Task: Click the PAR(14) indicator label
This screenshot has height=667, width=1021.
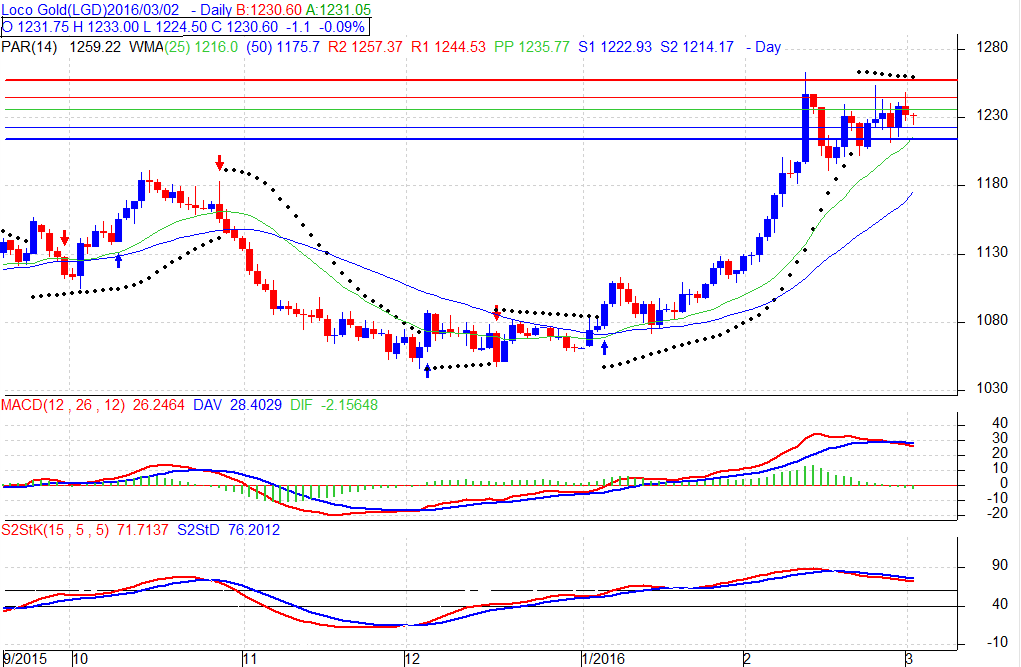Action: pyautogui.click(x=29, y=47)
